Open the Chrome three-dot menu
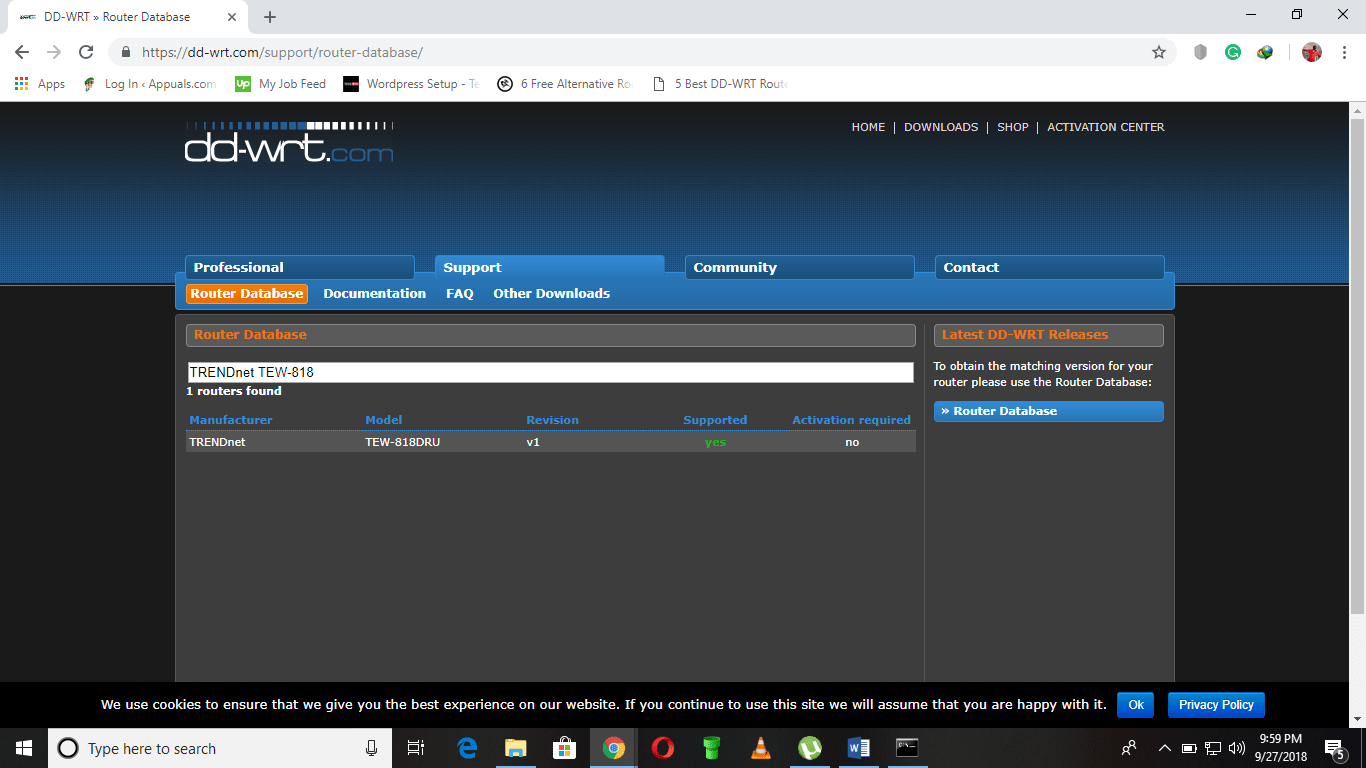Viewport: 1366px width, 768px height. (x=1343, y=52)
